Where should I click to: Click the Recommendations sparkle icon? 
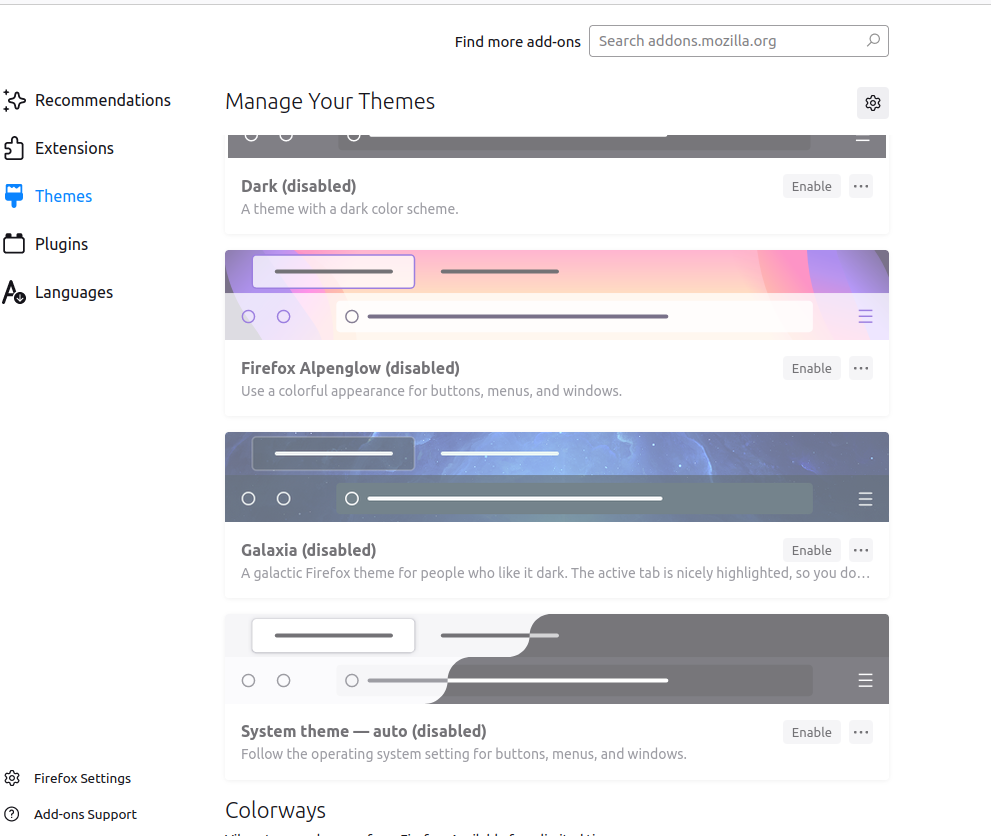coord(14,100)
